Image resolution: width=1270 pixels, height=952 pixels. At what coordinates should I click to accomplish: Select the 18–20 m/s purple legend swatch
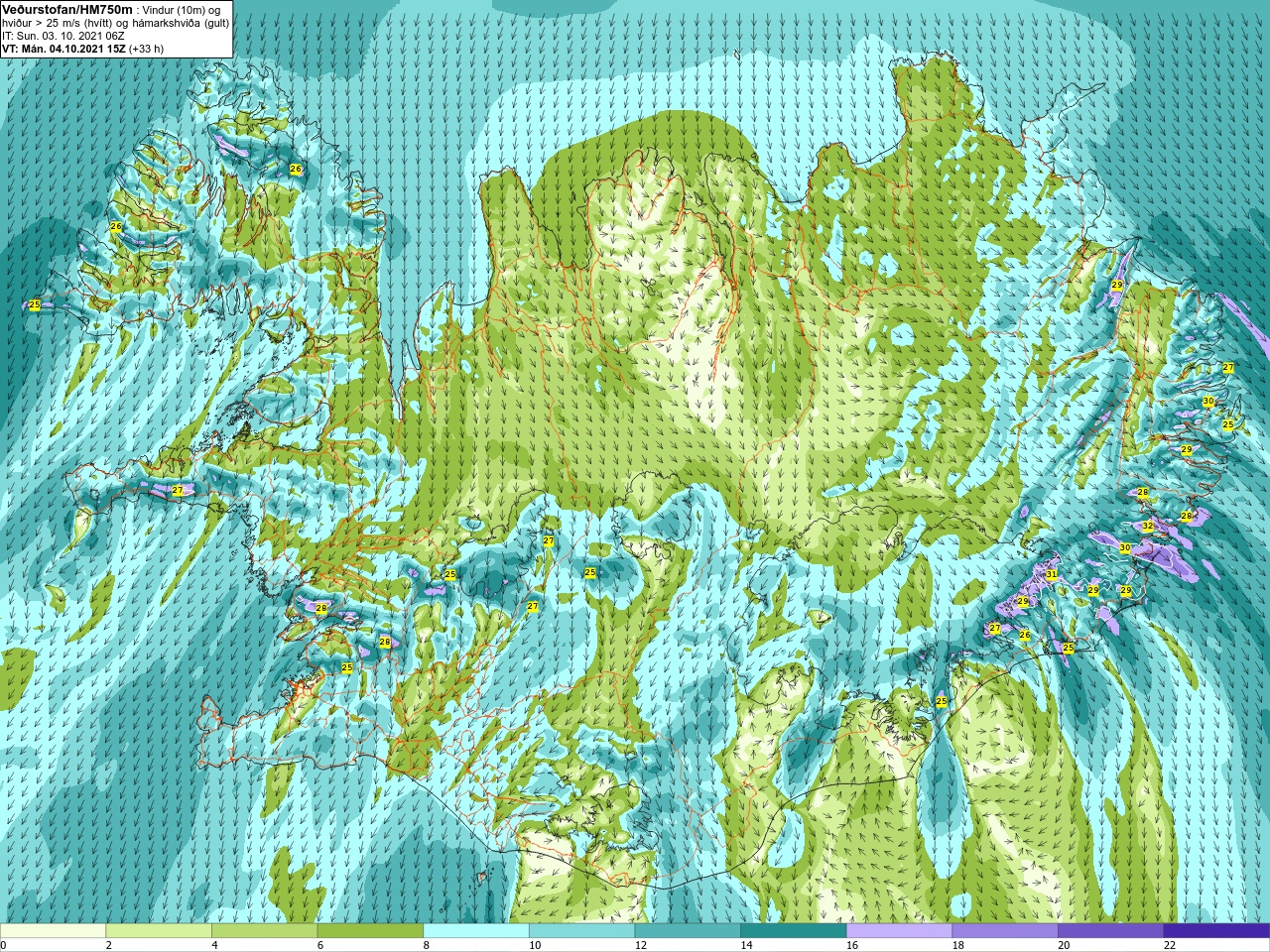coord(1005,930)
